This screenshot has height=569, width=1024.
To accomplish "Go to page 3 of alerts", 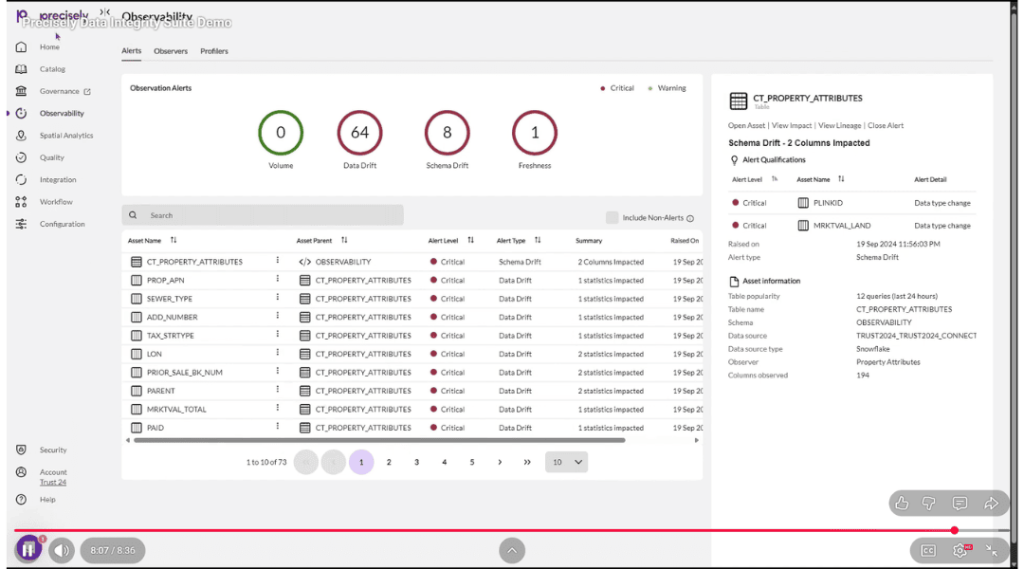I will (x=416, y=462).
